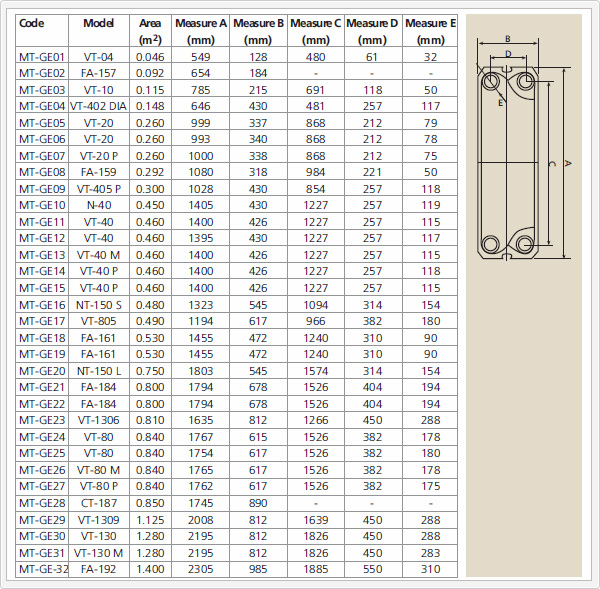Click Measure A value 646
The width and height of the screenshot is (600, 589).
click(201, 106)
